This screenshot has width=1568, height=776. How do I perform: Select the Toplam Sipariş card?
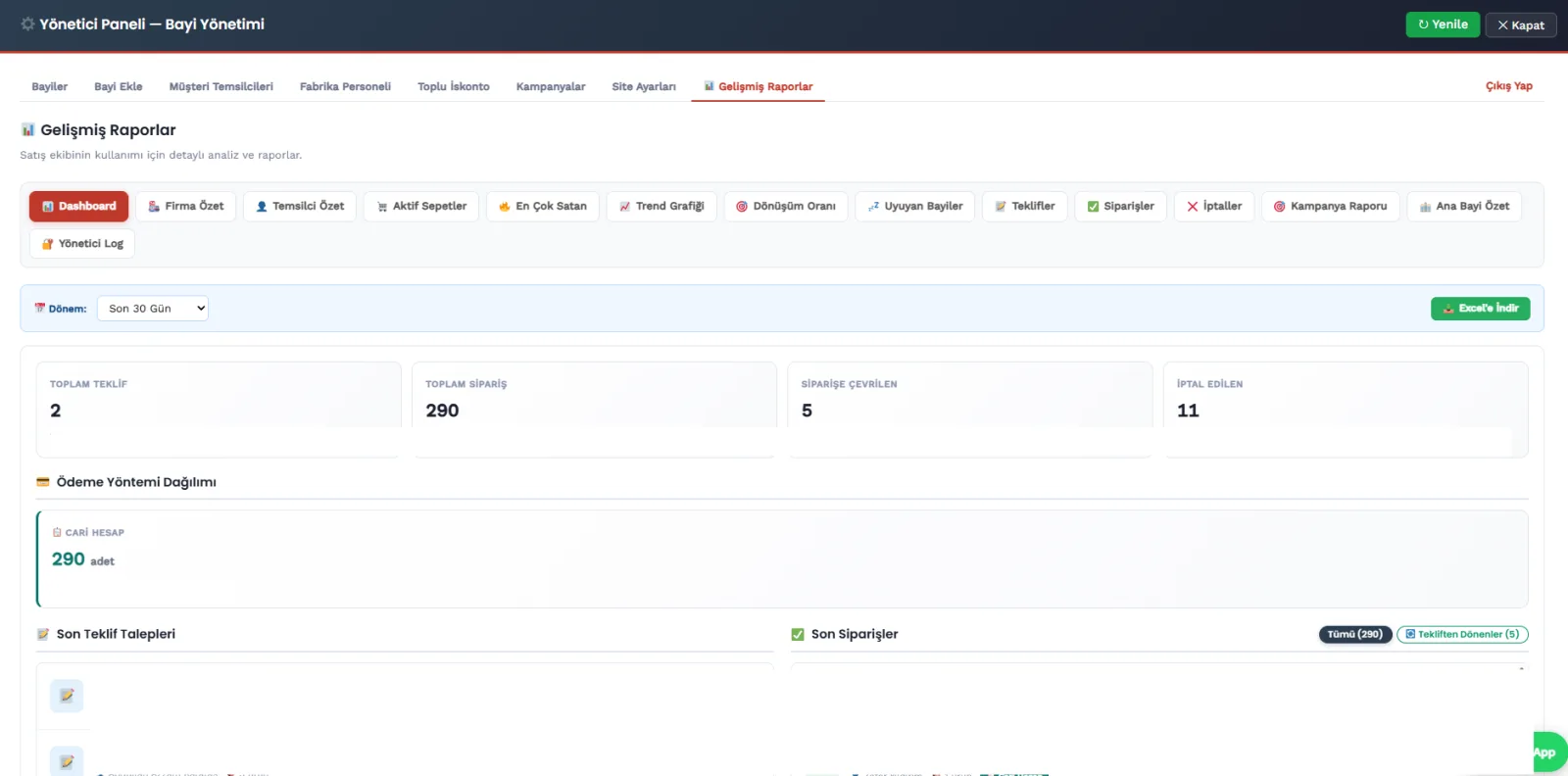tap(594, 410)
